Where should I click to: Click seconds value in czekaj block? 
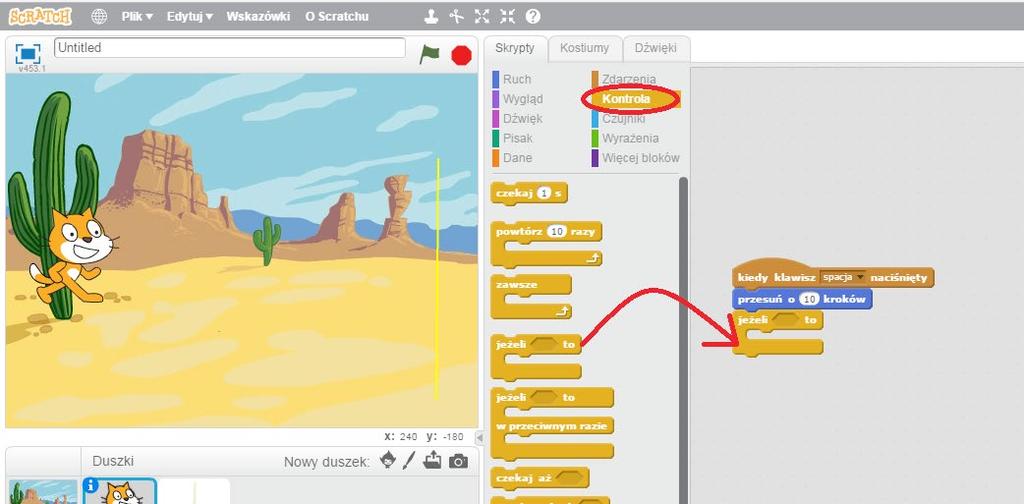(545, 193)
